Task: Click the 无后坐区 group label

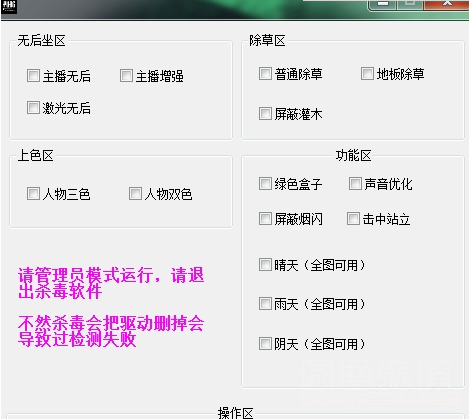Action: (x=42, y=41)
